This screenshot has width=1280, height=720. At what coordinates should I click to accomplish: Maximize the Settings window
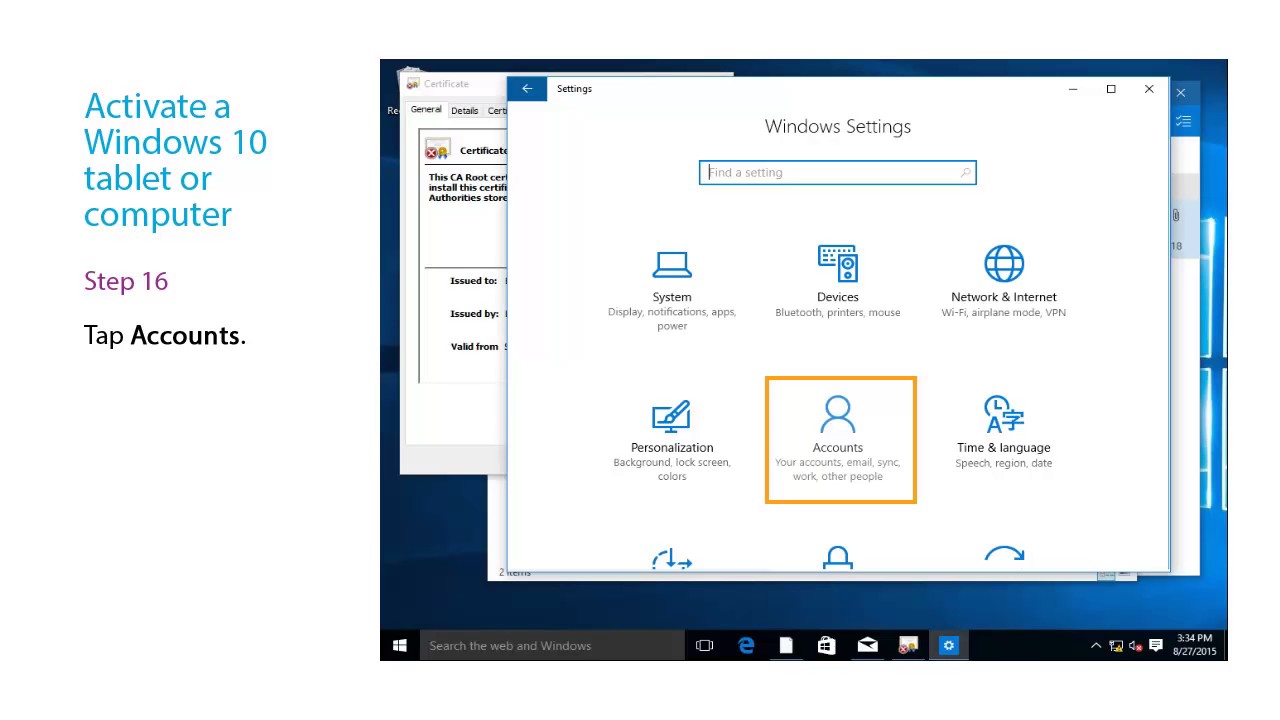point(1111,89)
